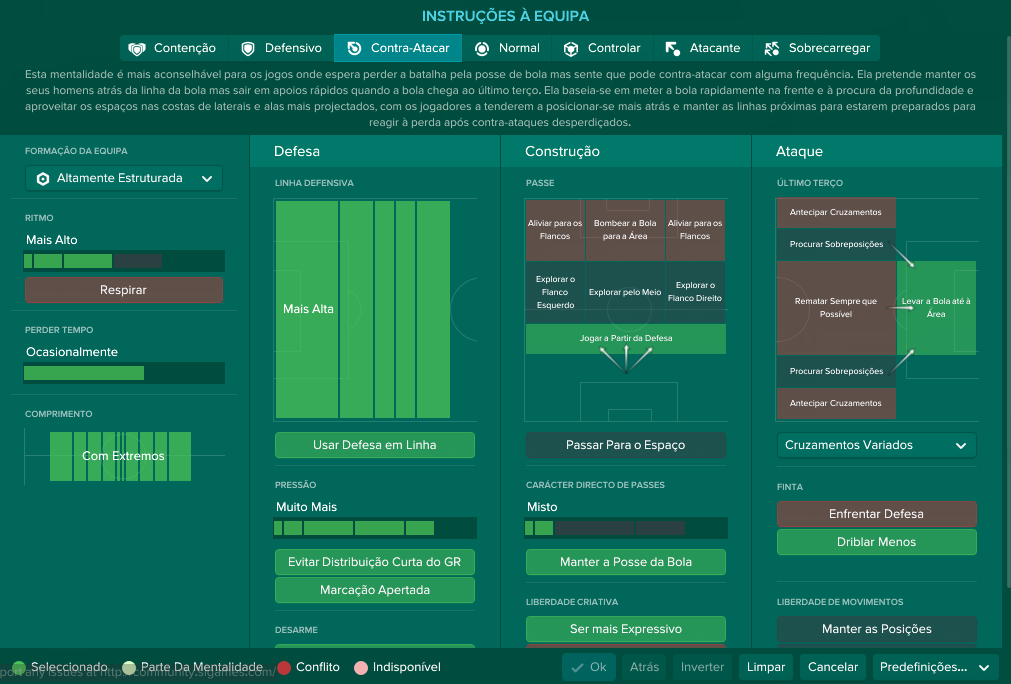Open the Altamente Estruturada formation dropdown
Screen dimensions: 1011x684
point(124,179)
